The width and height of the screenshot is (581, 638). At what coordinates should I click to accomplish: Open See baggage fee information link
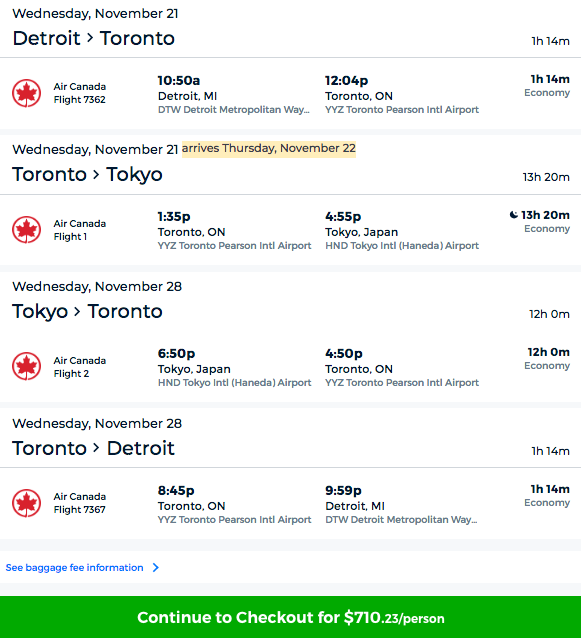click(x=74, y=568)
